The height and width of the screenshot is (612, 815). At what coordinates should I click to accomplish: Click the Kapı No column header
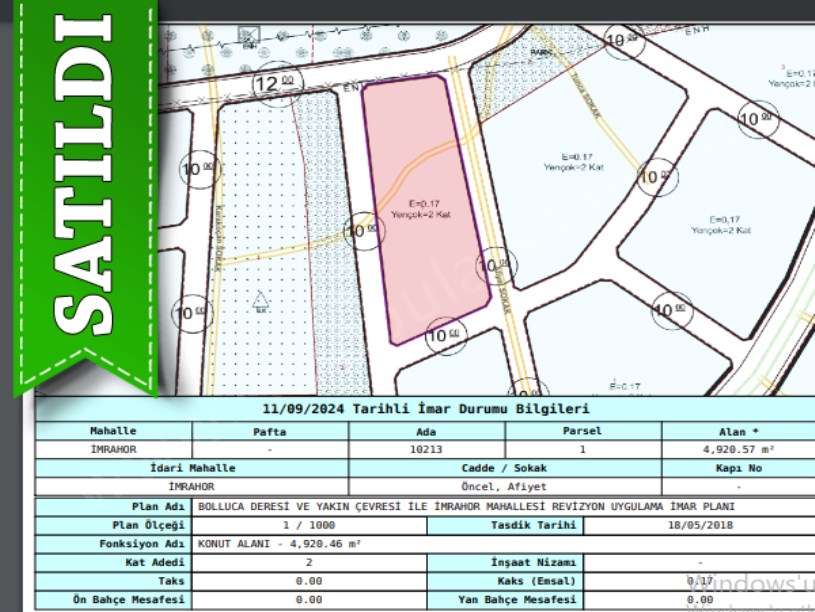coord(738,468)
